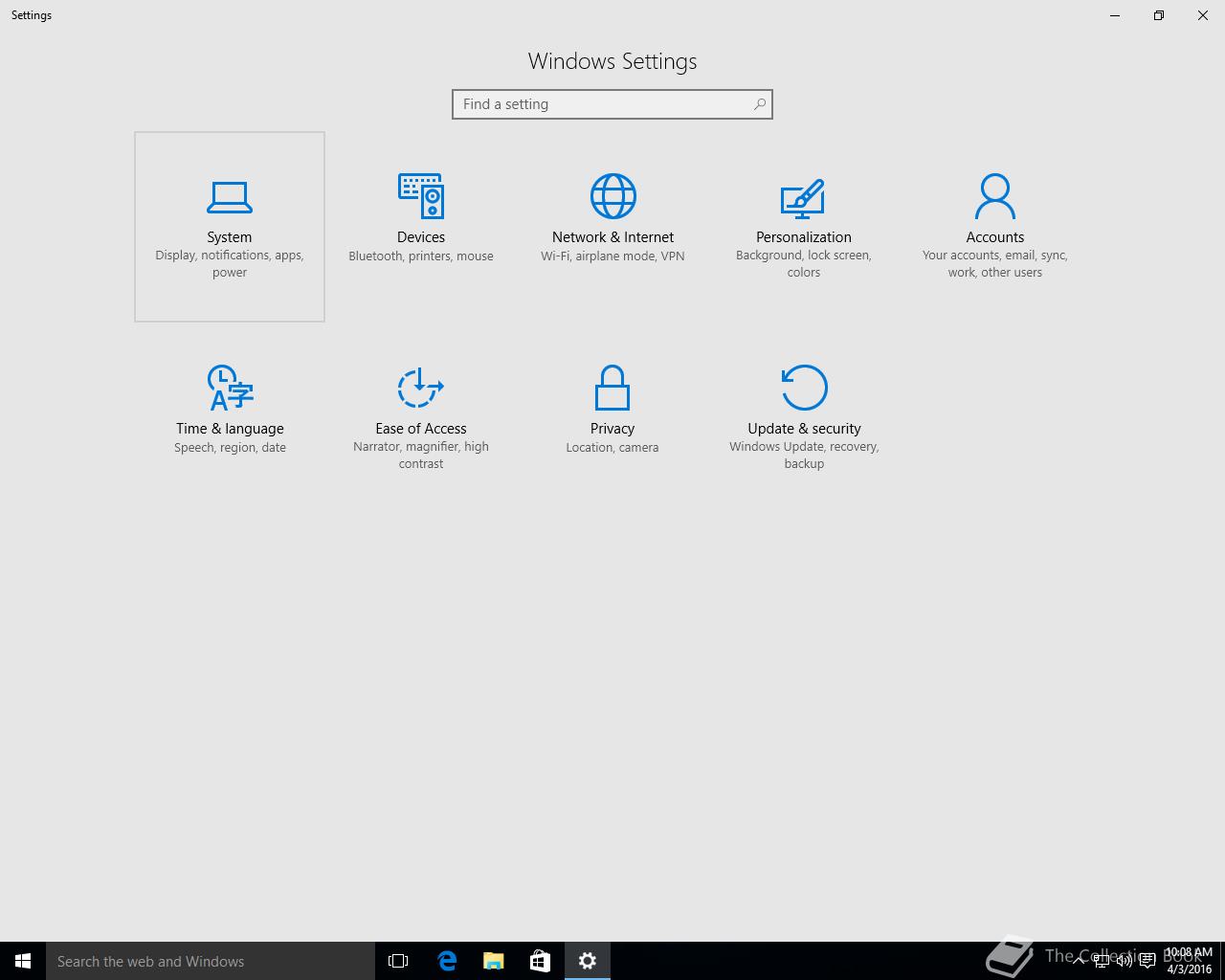Restore down the Settings window
This screenshot has height=980, width=1225.
point(1159,15)
